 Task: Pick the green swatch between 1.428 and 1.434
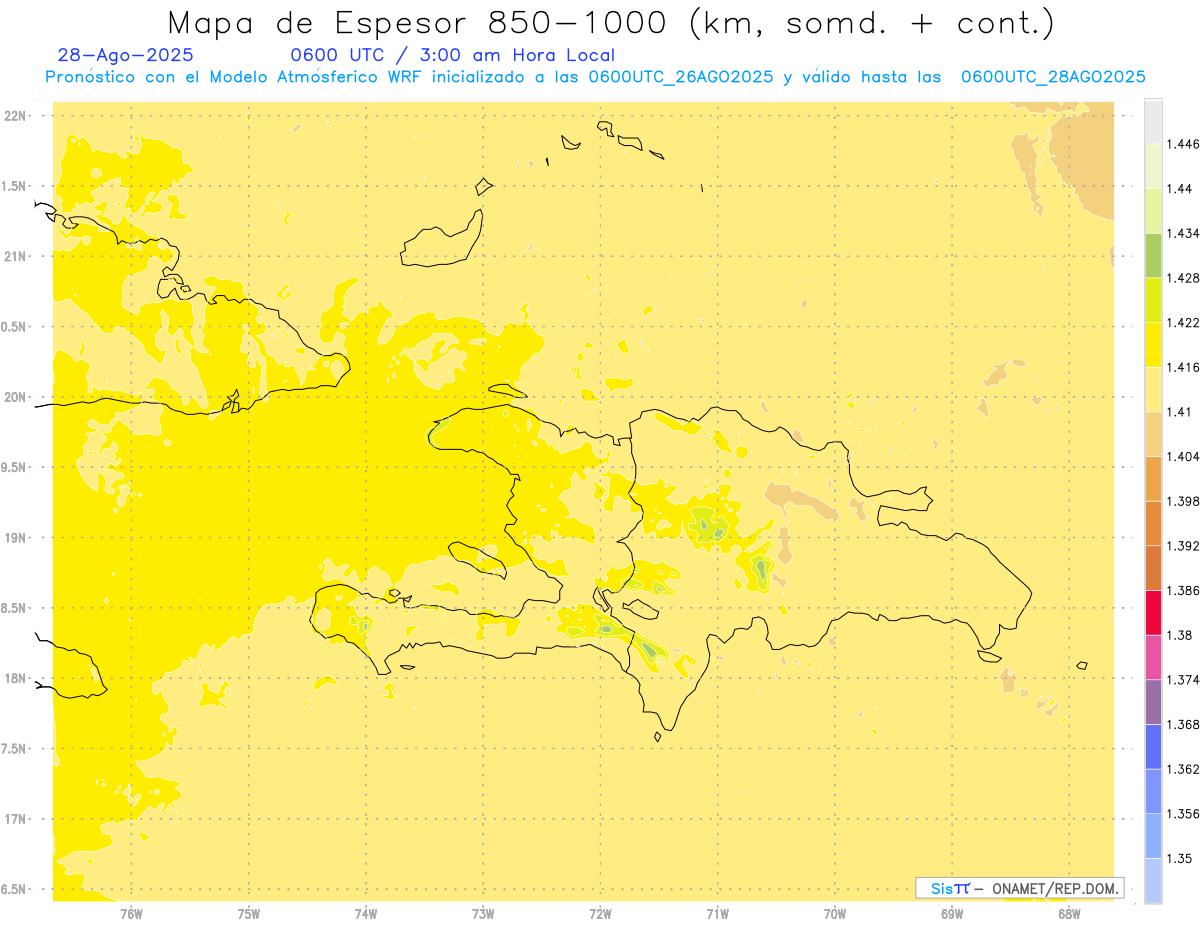[1153, 255]
